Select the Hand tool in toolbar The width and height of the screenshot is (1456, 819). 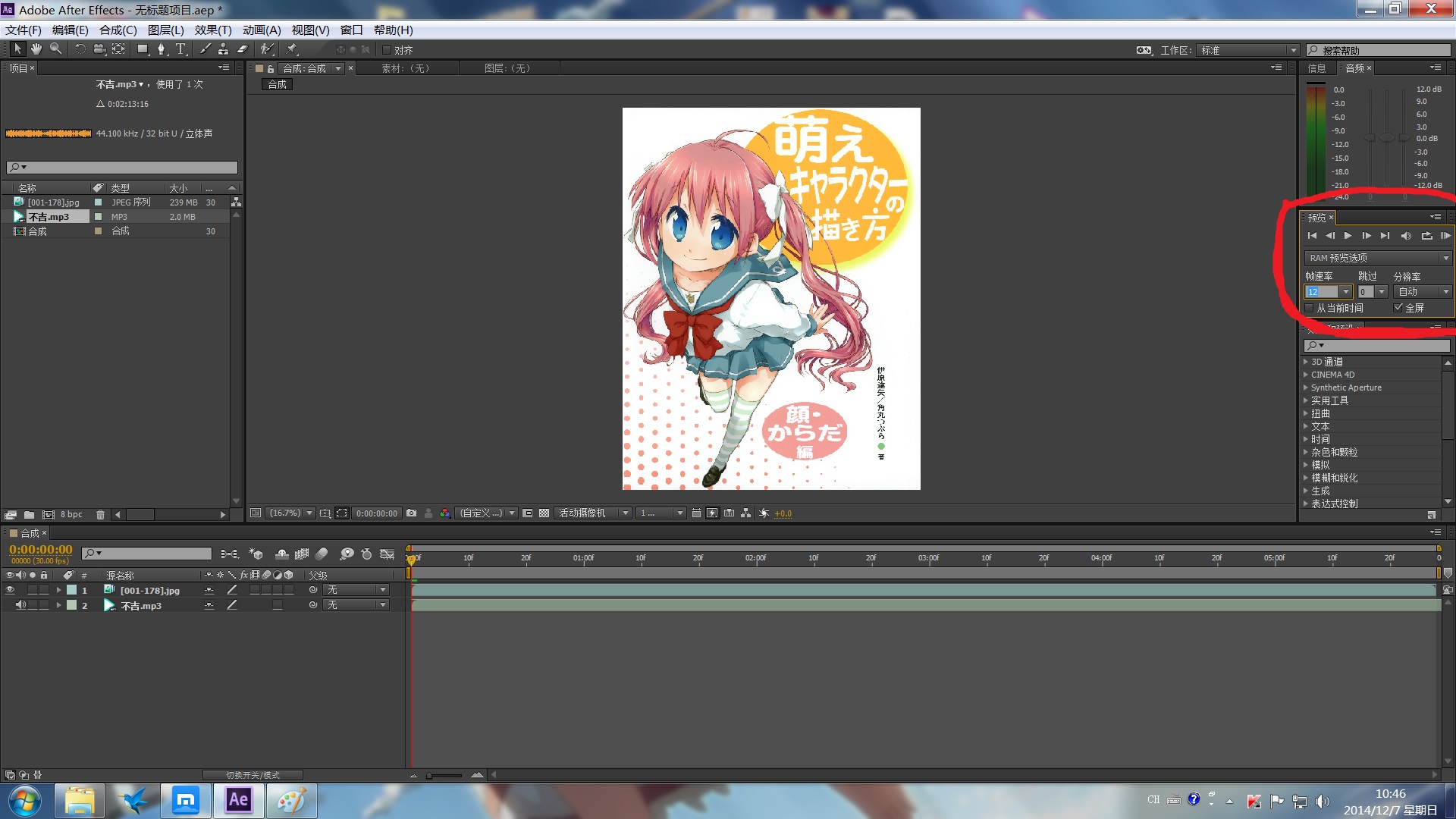pos(36,49)
